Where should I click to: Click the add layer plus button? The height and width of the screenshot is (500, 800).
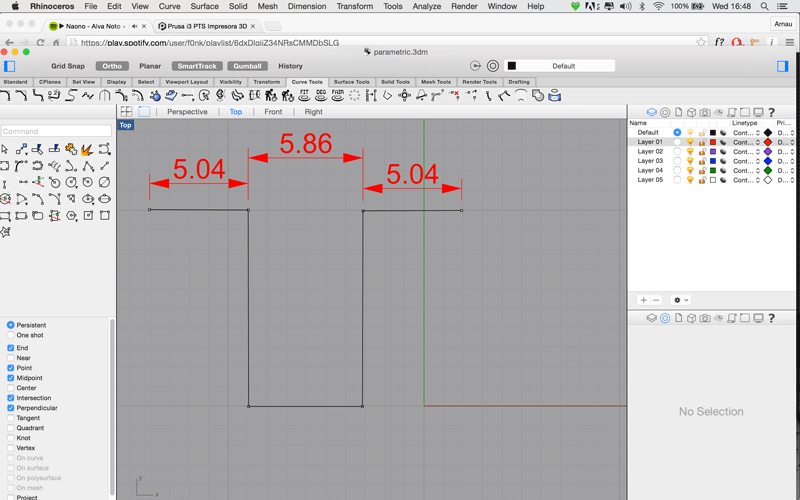pos(643,301)
